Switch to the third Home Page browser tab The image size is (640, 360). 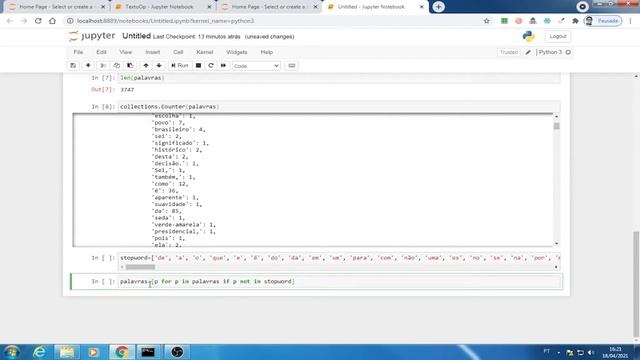tap(269, 7)
